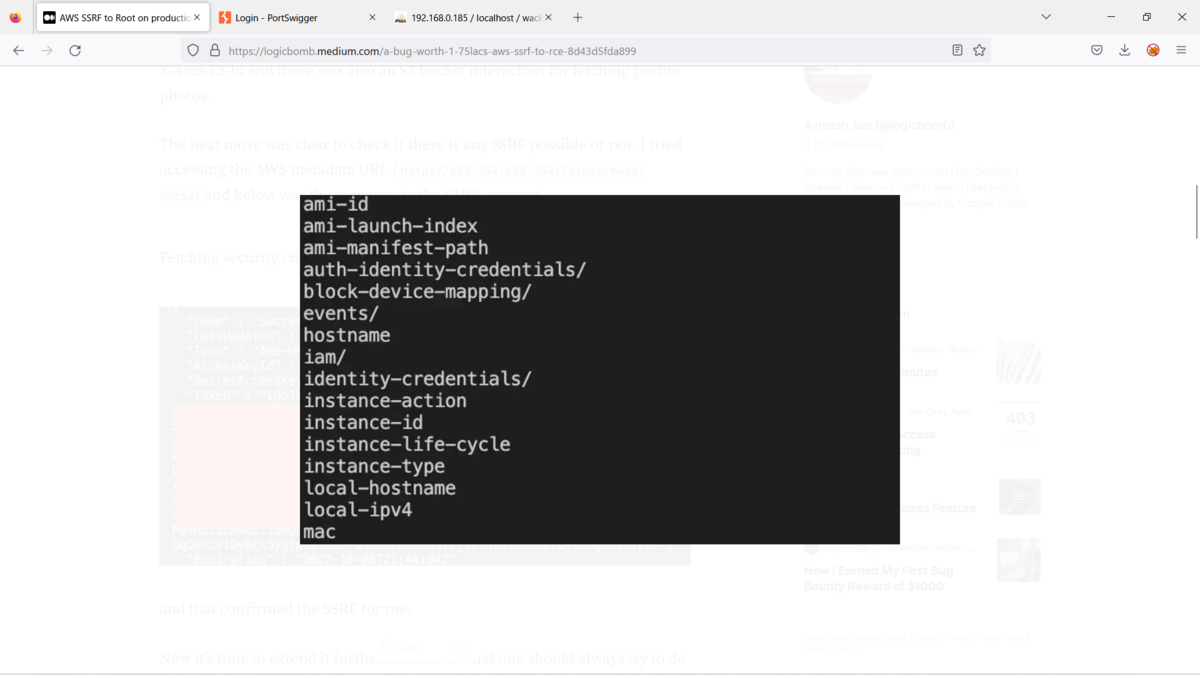Open Avinash Jain (@logicbomb) author link
The image size is (1200, 675).
pos(879,125)
